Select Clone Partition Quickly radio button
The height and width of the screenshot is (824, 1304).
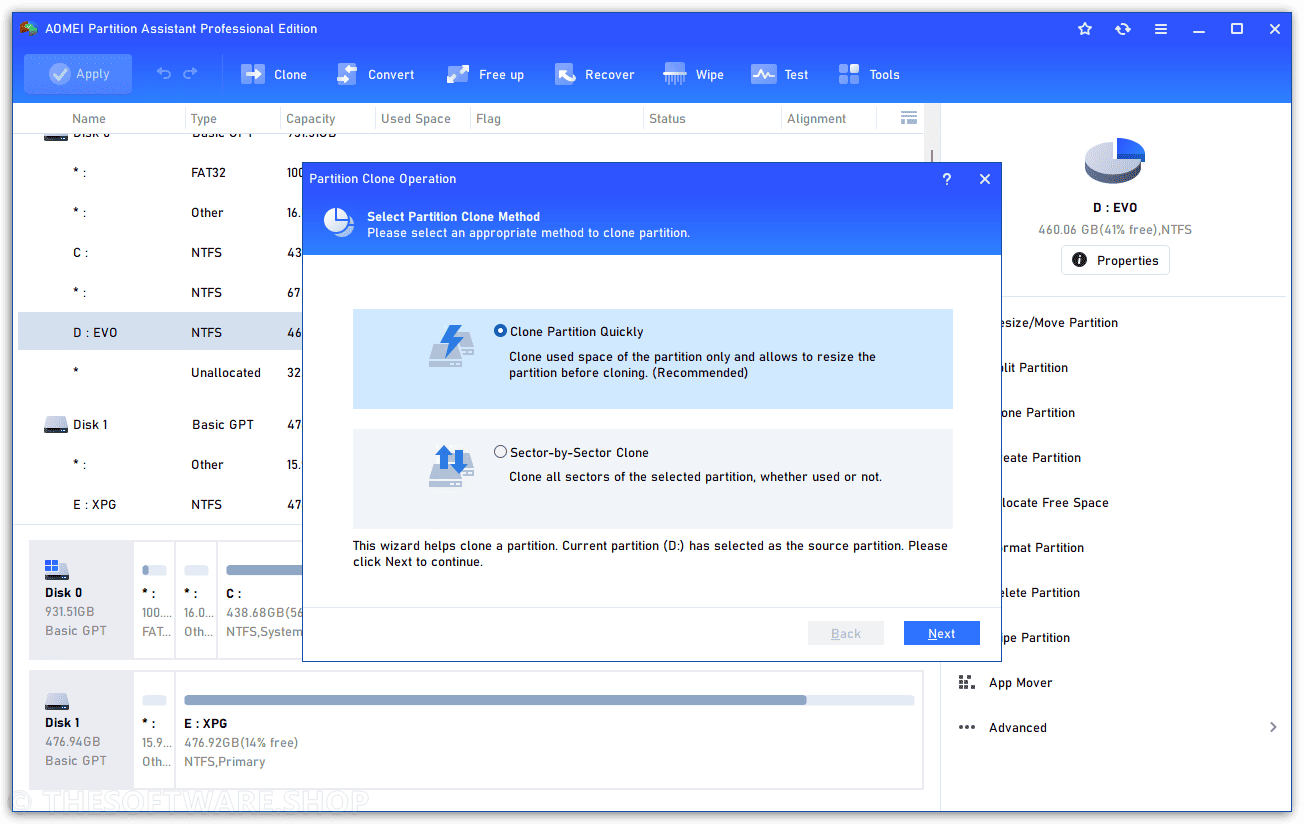(x=500, y=331)
